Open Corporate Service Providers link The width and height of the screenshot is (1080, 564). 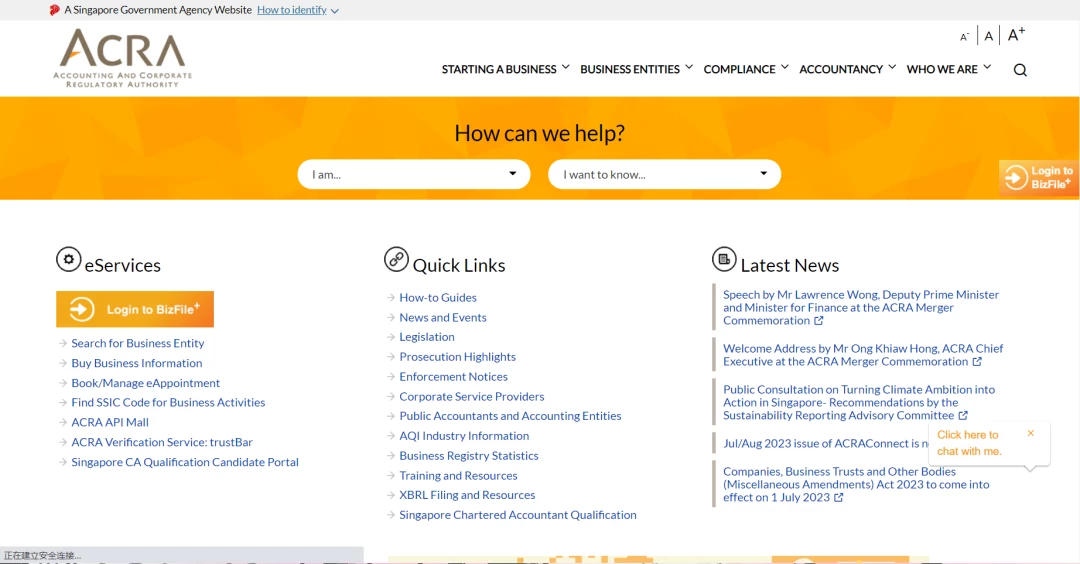tap(472, 397)
